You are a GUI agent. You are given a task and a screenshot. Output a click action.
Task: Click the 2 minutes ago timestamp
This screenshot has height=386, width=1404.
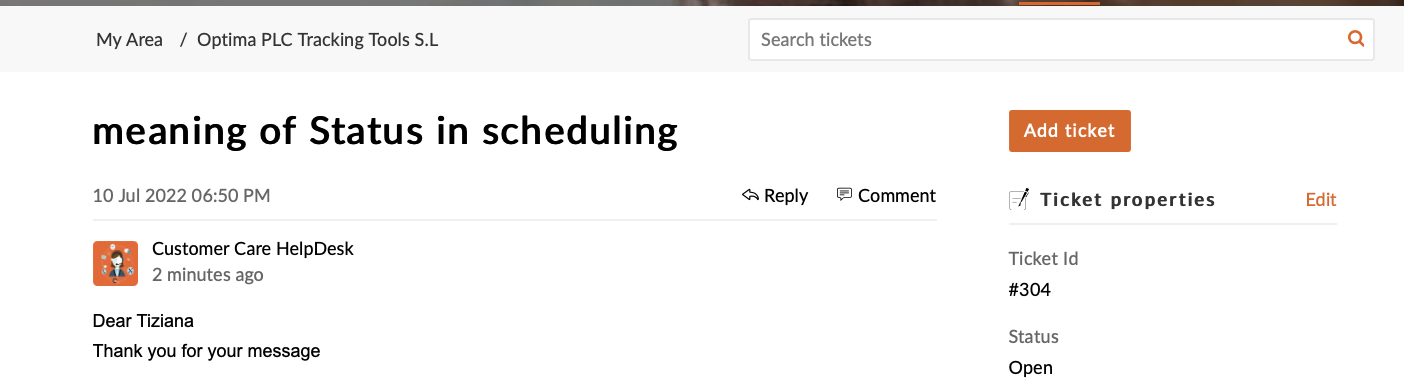[208, 274]
